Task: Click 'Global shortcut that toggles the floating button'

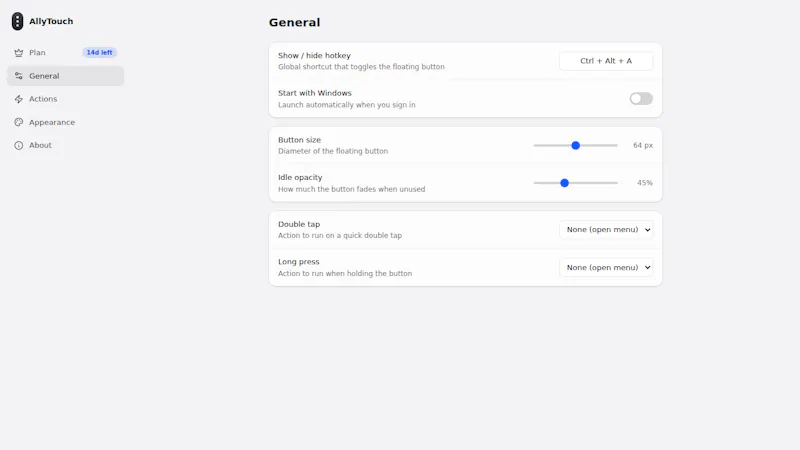Action: 361,67
